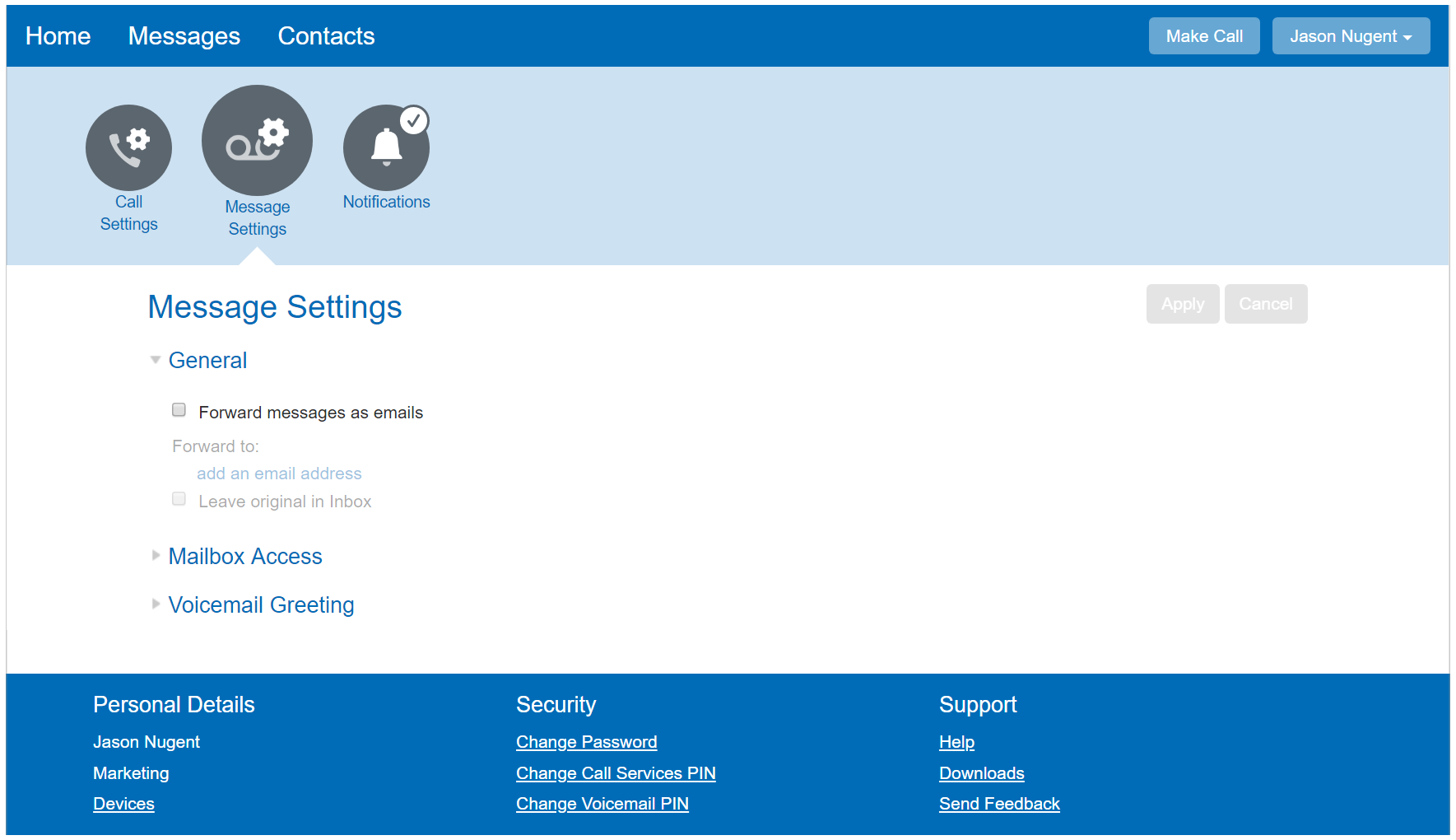Open the Send Feedback link
The image size is (1456, 840).
pyautogui.click(x=999, y=804)
